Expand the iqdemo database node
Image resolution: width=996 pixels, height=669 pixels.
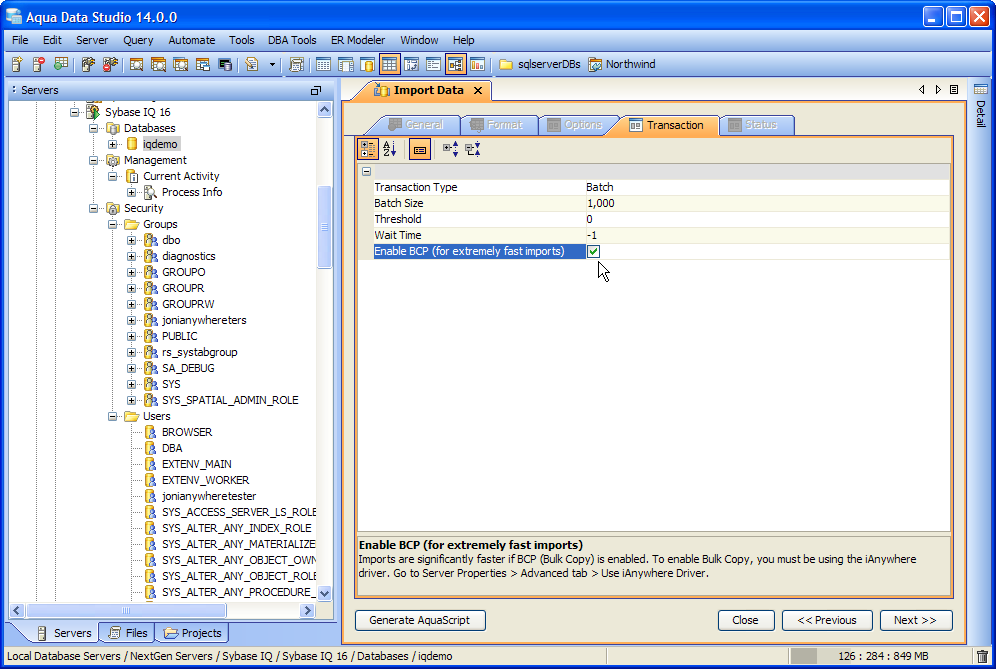(112, 144)
